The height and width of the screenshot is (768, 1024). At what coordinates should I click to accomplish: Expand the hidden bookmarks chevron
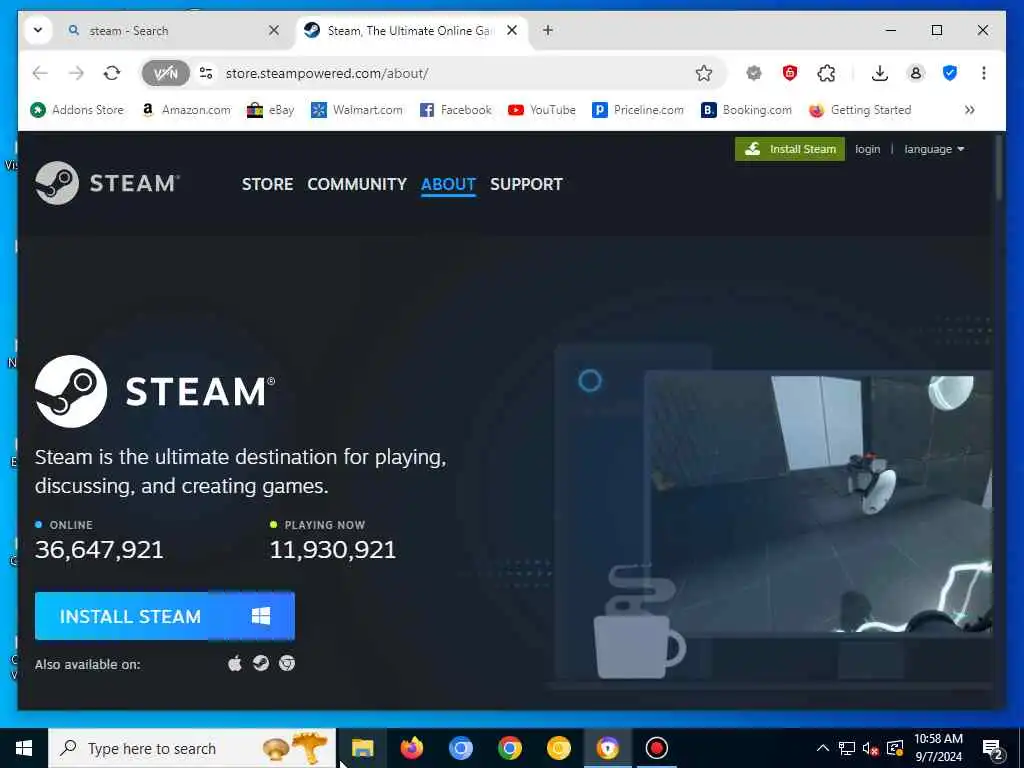[x=970, y=110]
